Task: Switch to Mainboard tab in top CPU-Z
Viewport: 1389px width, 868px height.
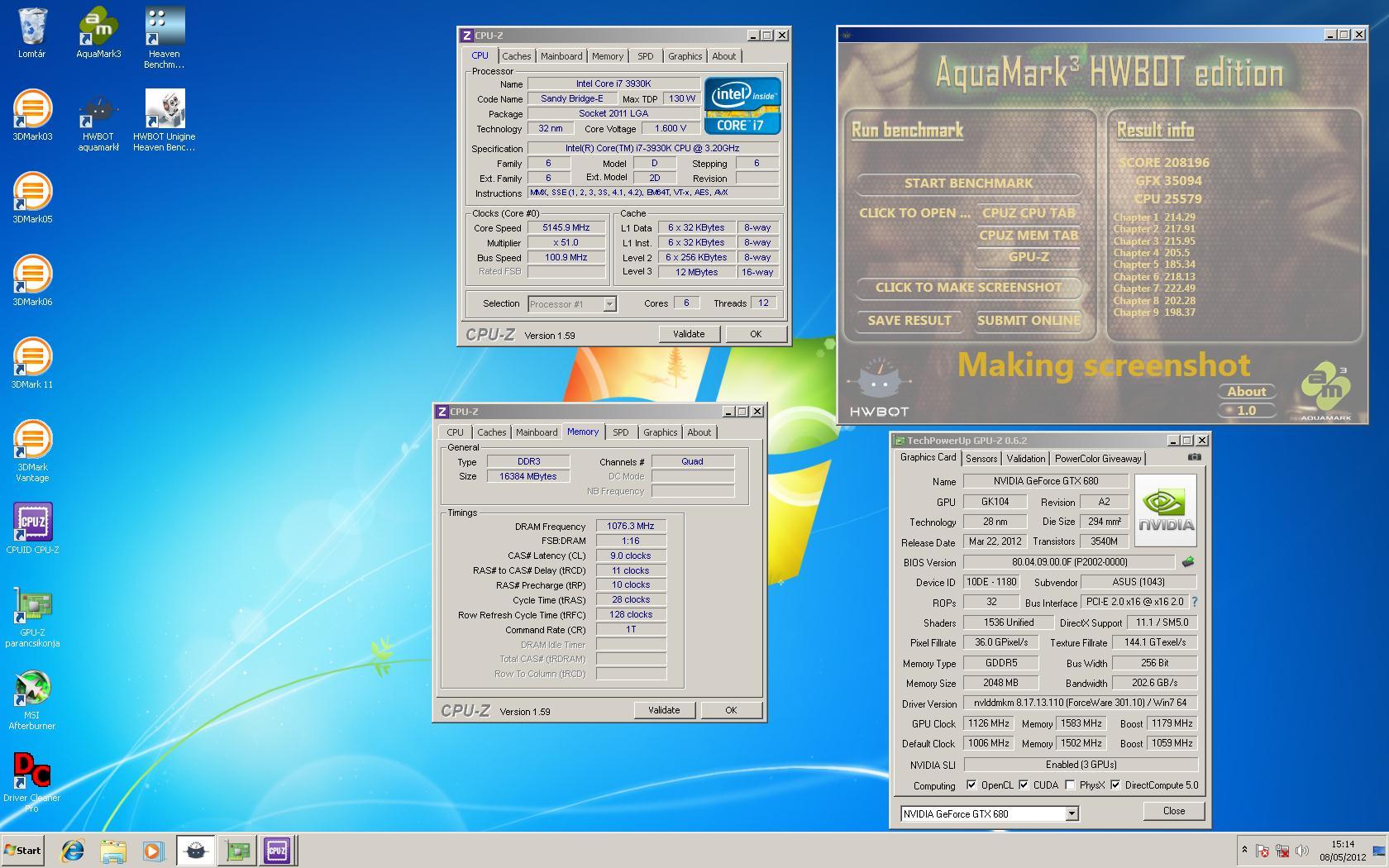Action: point(561,56)
